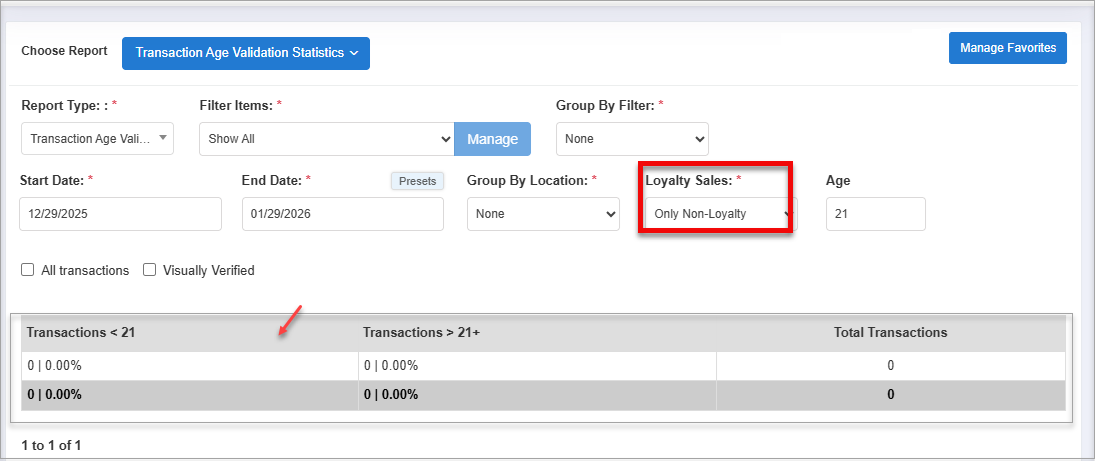Click the Manage Favorites button

click(x=1007, y=48)
